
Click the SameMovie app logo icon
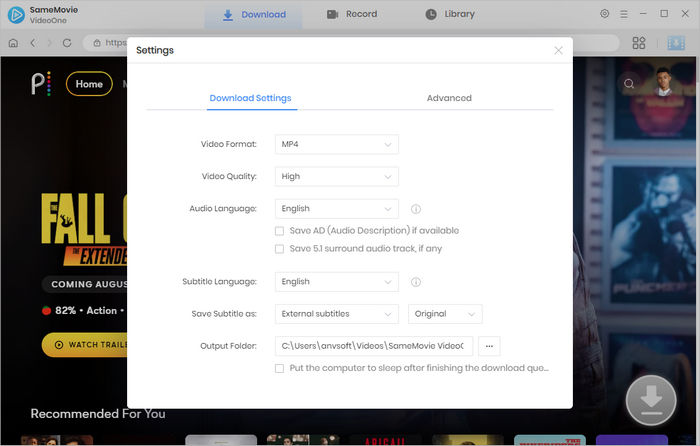click(x=17, y=14)
